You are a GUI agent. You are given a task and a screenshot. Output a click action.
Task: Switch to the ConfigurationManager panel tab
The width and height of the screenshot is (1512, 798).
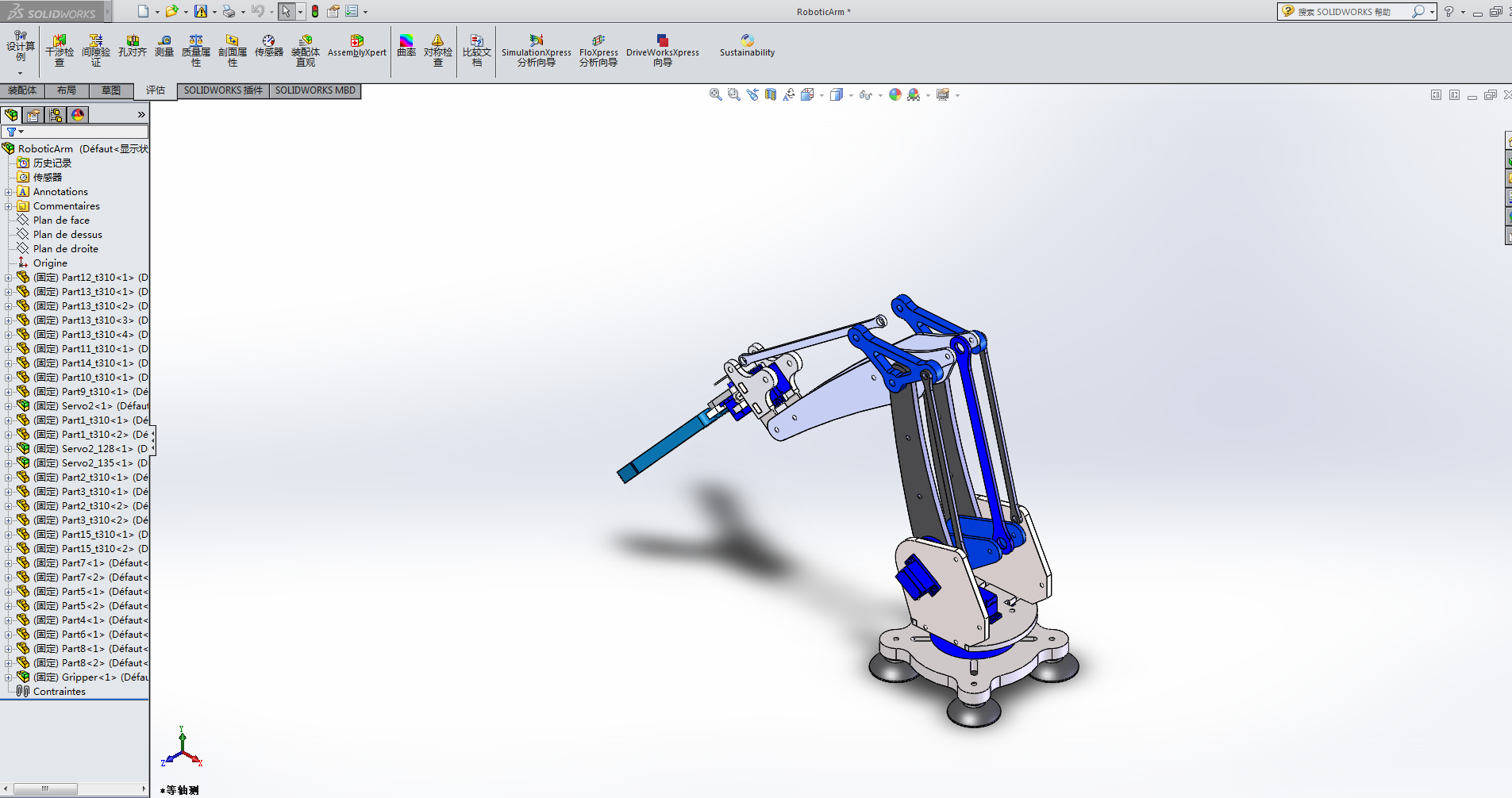pos(56,115)
